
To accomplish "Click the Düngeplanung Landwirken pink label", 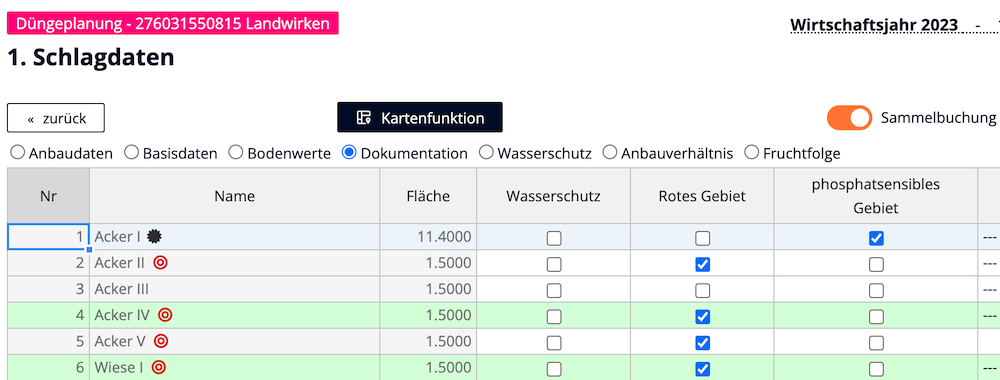I will (173, 24).
